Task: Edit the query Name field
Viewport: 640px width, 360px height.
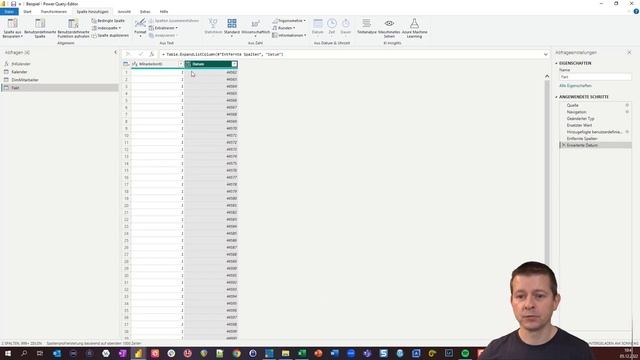Action: [x=595, y=77]
